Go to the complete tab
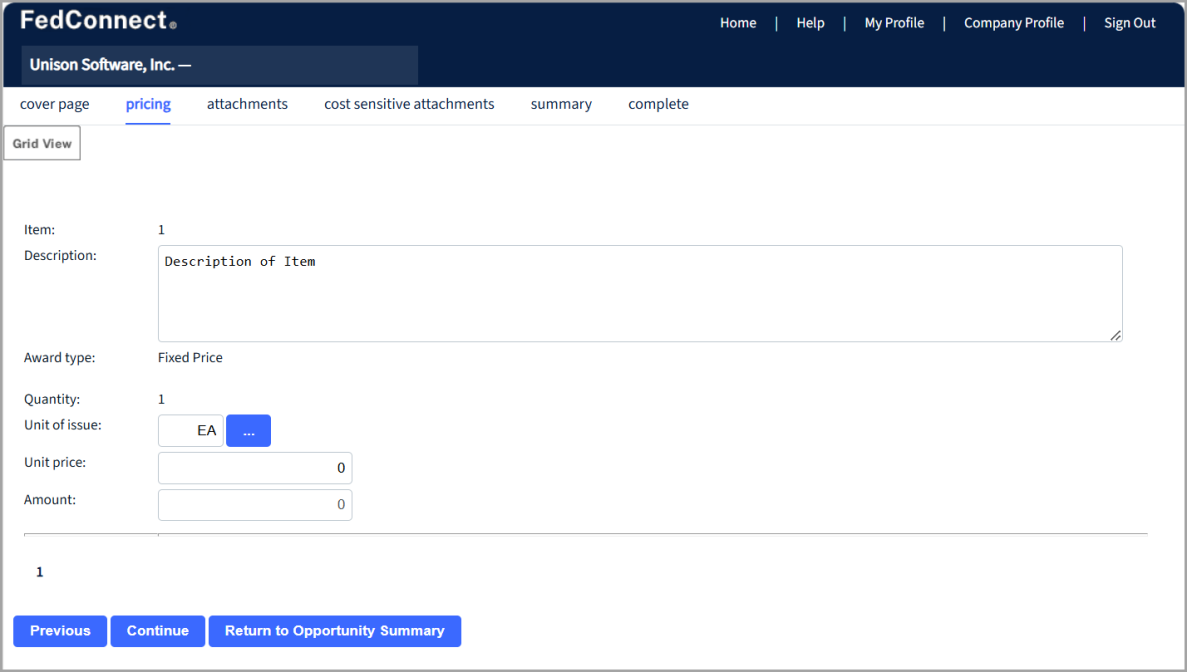This screenshot has width=1187, height=672. pos(659,104)
